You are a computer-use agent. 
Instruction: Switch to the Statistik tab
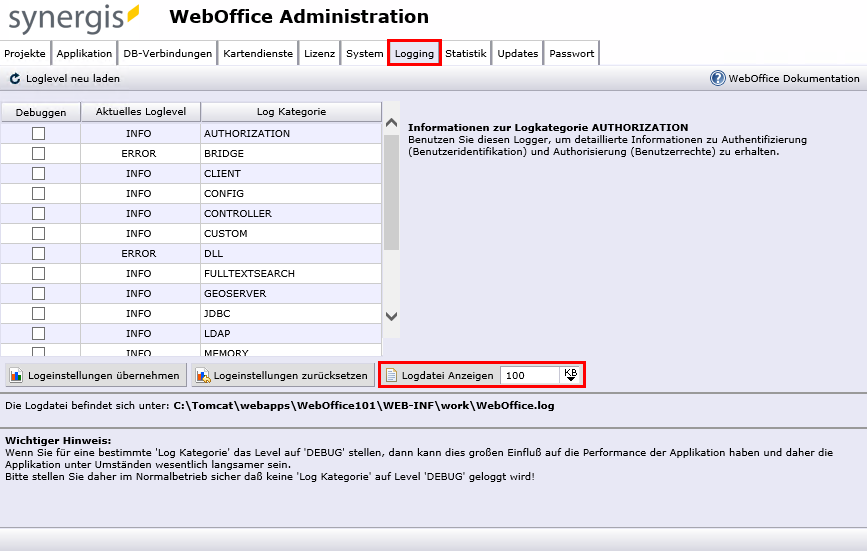pos(466,54)
